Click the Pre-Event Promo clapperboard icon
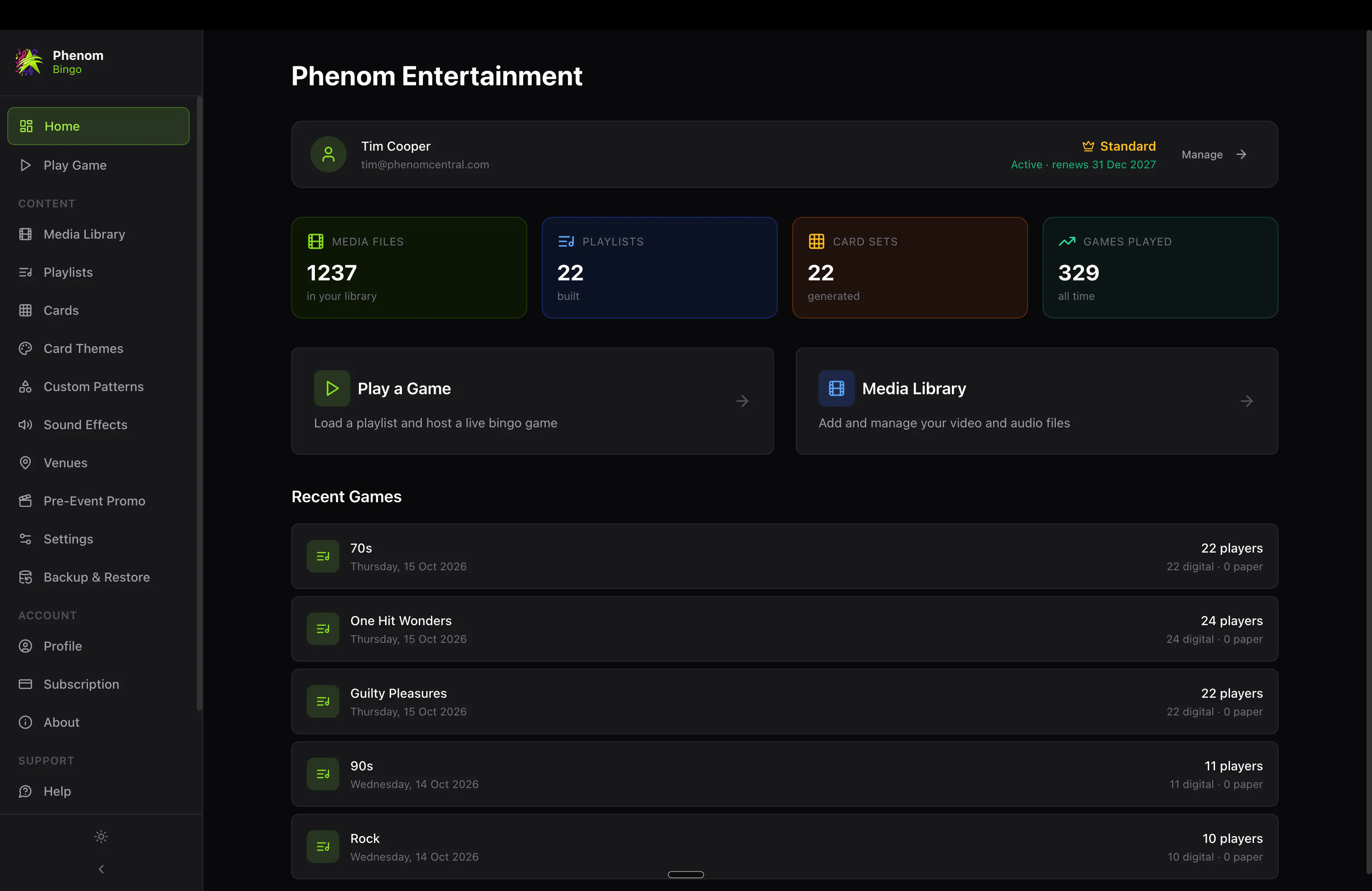 (25, 500)
